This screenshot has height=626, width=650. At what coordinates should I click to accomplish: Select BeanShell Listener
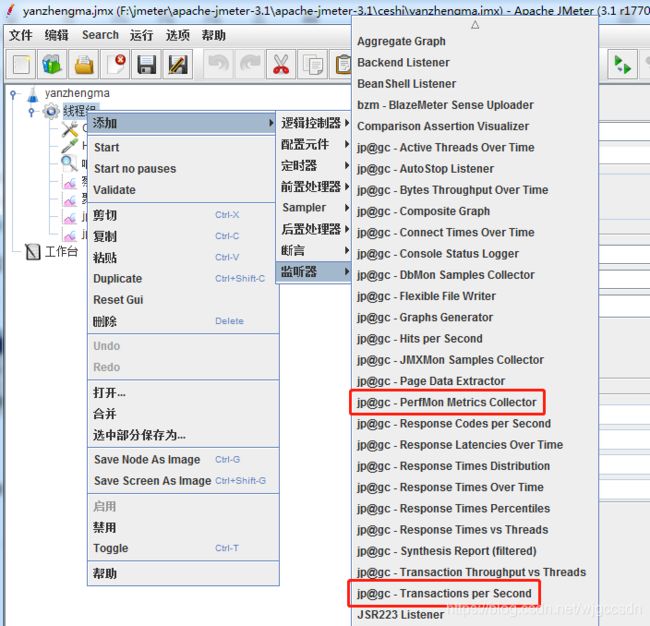point(475,84)
